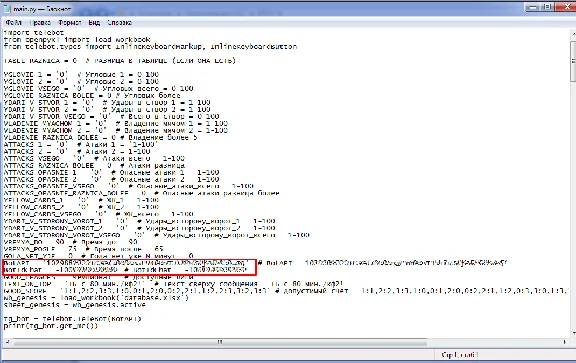The width and height of the screenshot is (576, 363).
Task: Open the Справка menu
Action: click(x=119, y=23)
